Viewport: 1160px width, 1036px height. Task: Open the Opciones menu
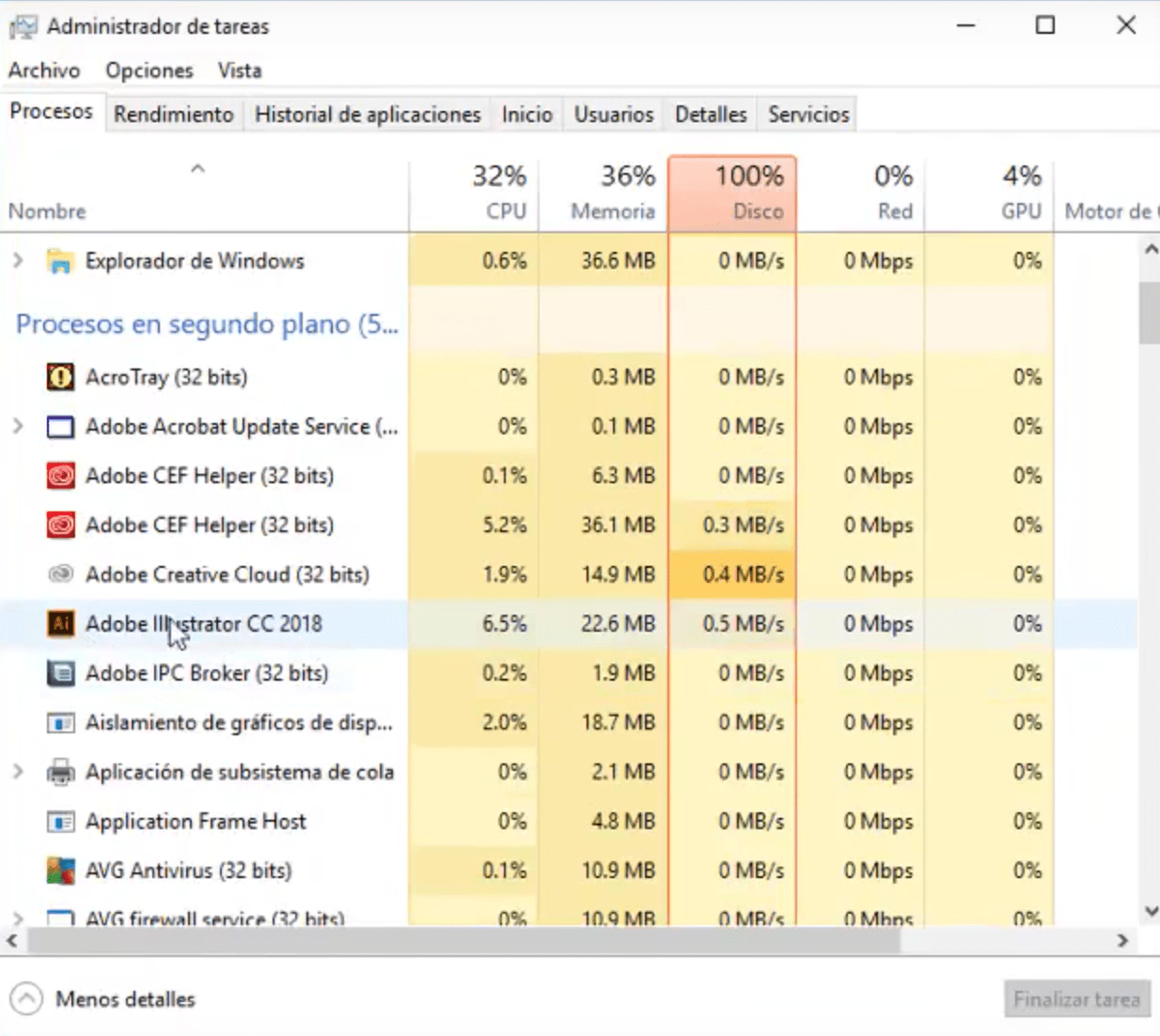pos(149,71)
